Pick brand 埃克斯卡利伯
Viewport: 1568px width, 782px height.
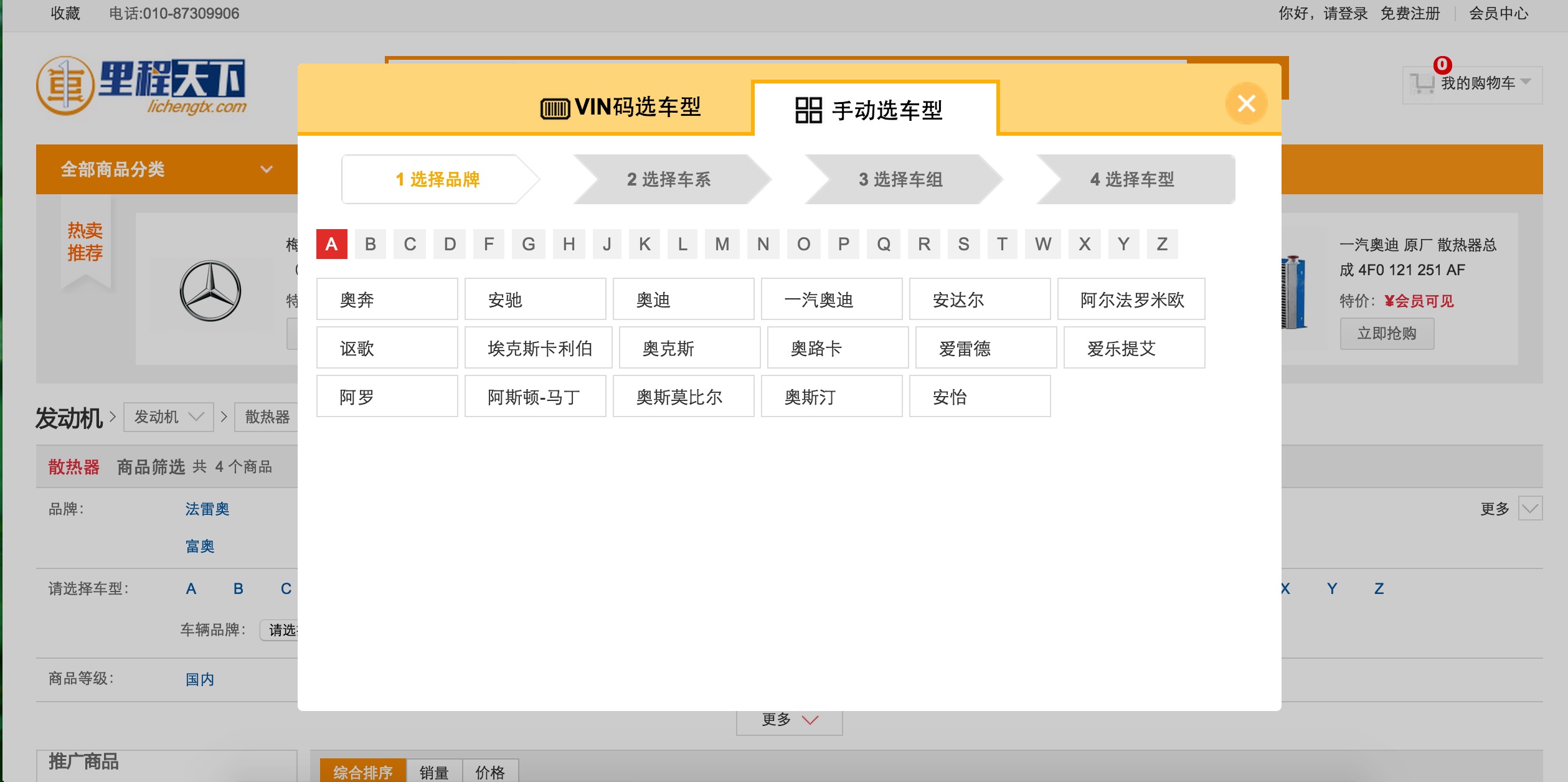tap(539, 348)
